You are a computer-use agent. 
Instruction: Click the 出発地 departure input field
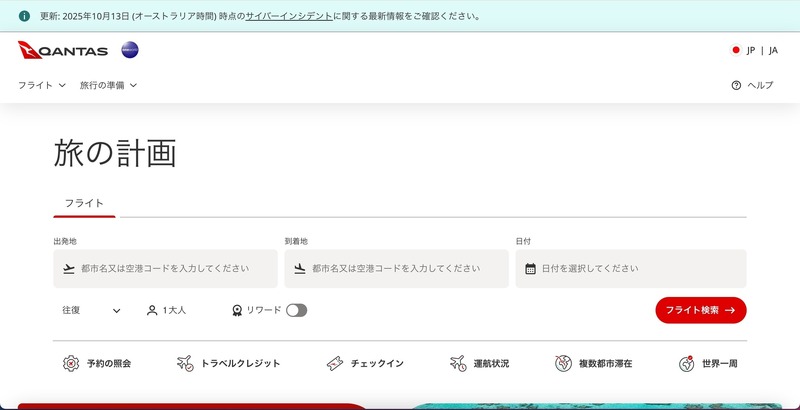click(x=165, y=268)
